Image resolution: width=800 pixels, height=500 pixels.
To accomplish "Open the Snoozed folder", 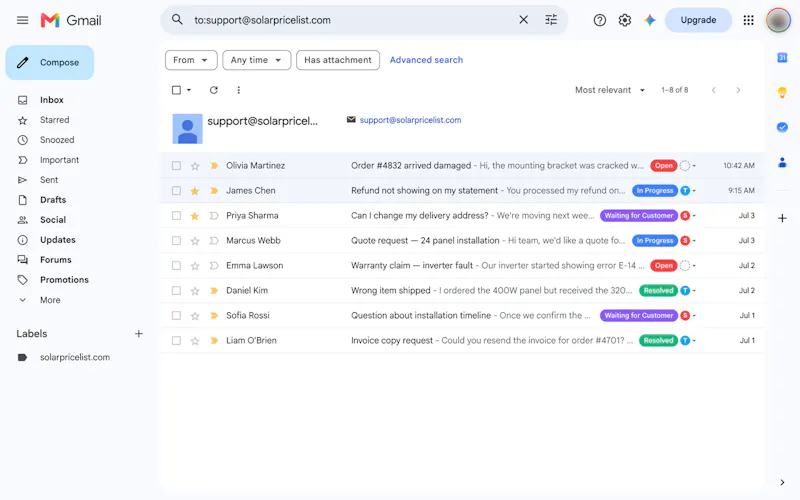I will point(57,140).
